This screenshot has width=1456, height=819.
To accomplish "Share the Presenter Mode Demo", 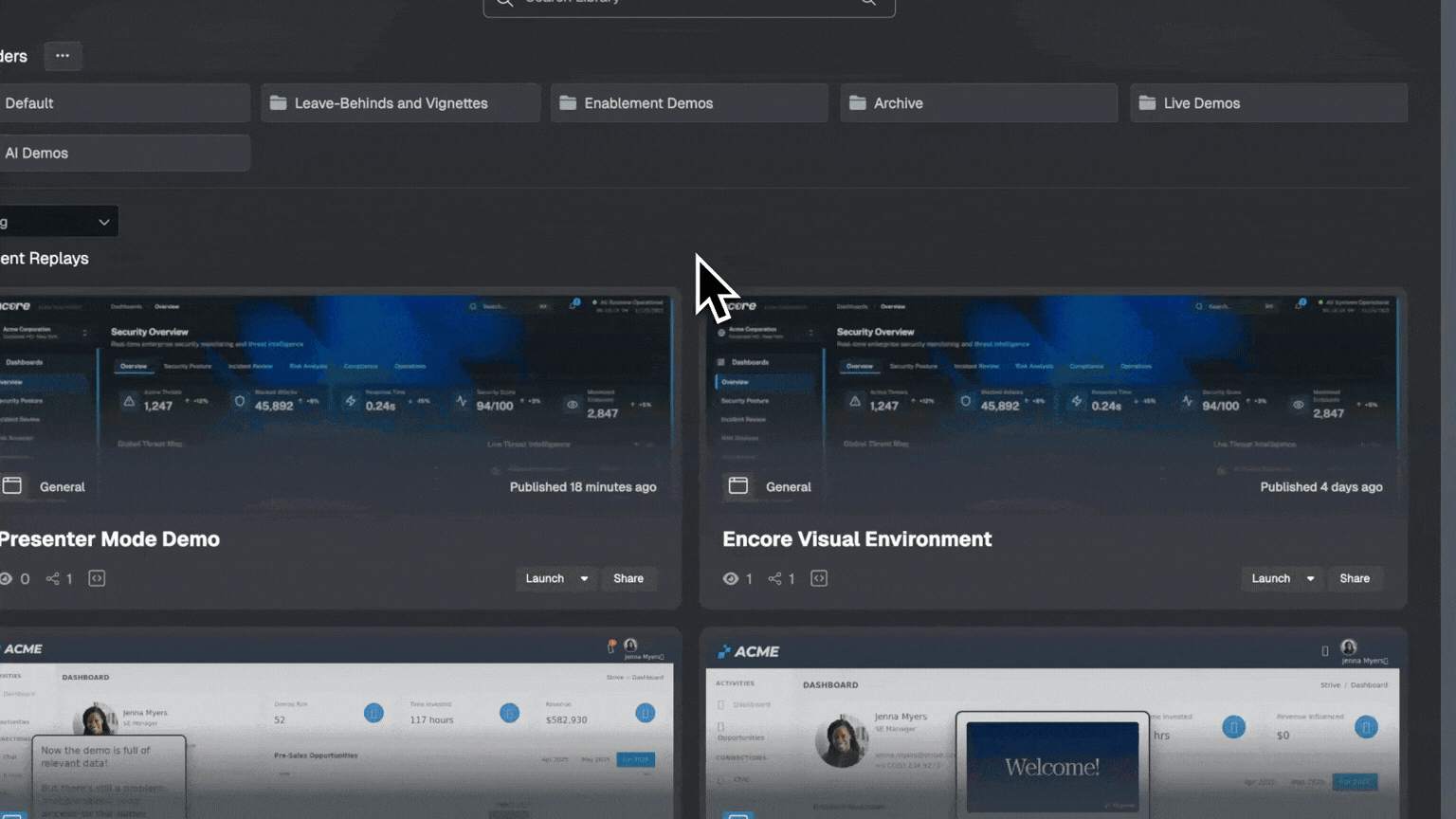I will [628, 578].
